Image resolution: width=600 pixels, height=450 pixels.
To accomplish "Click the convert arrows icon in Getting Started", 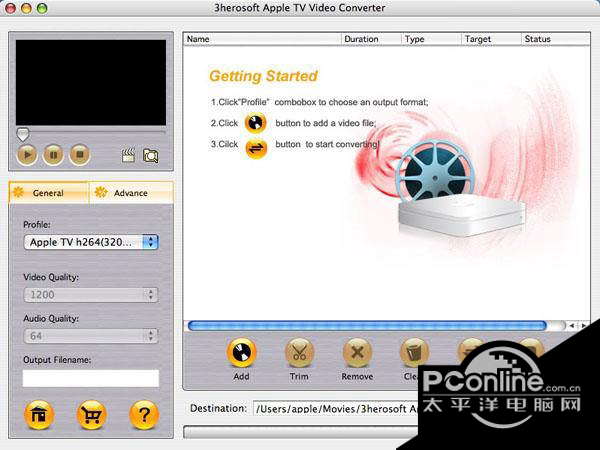I will coord(256,148).
